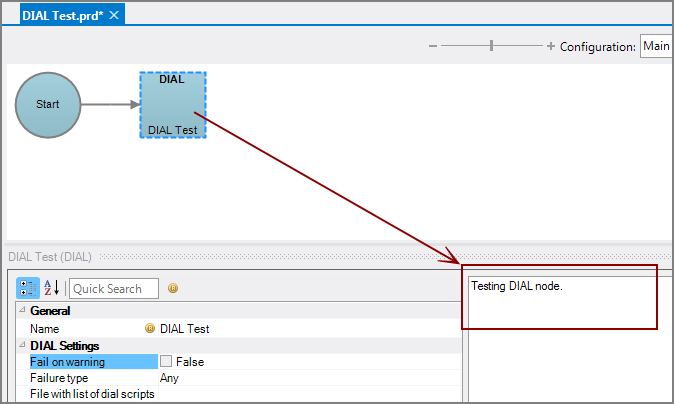The width and height of the screenshot is (674, 404).
Task: Click the False value text
Action: click(190, 362)
